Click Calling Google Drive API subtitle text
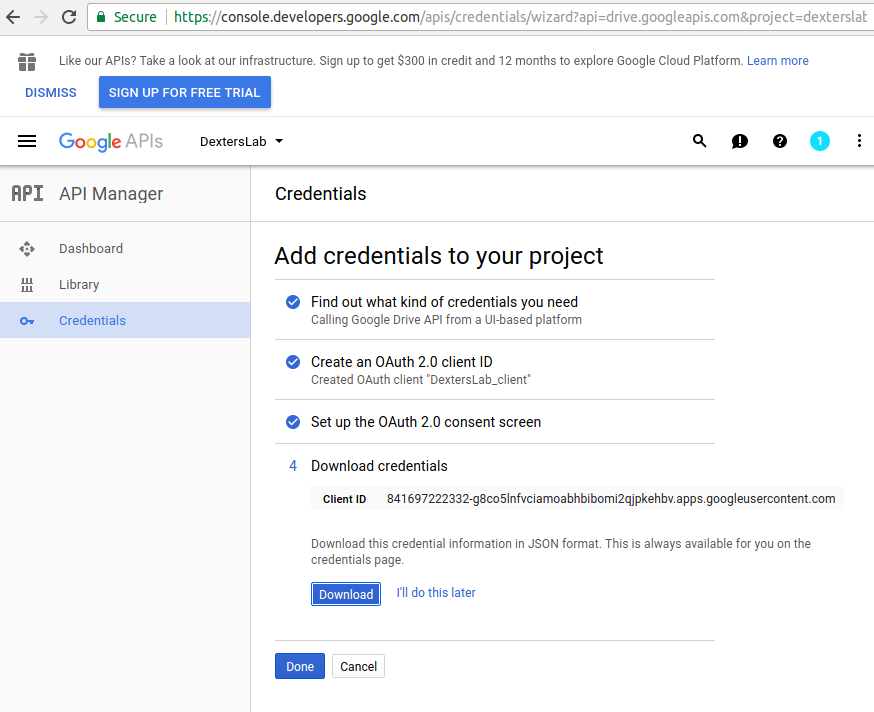 point(446,319)
